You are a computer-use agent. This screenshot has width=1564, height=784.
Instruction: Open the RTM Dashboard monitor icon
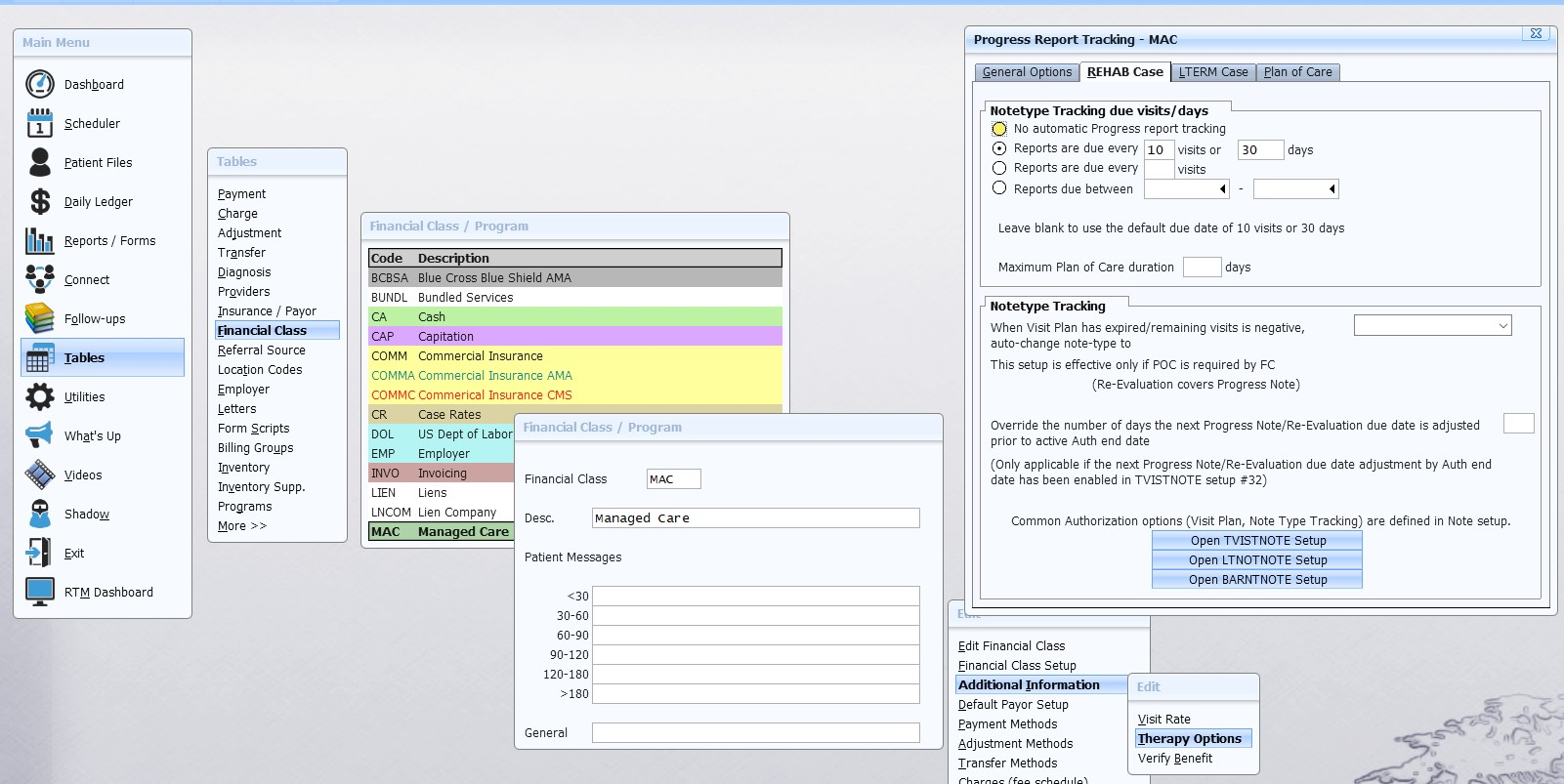pyautogui.click(x=40, y=592)
